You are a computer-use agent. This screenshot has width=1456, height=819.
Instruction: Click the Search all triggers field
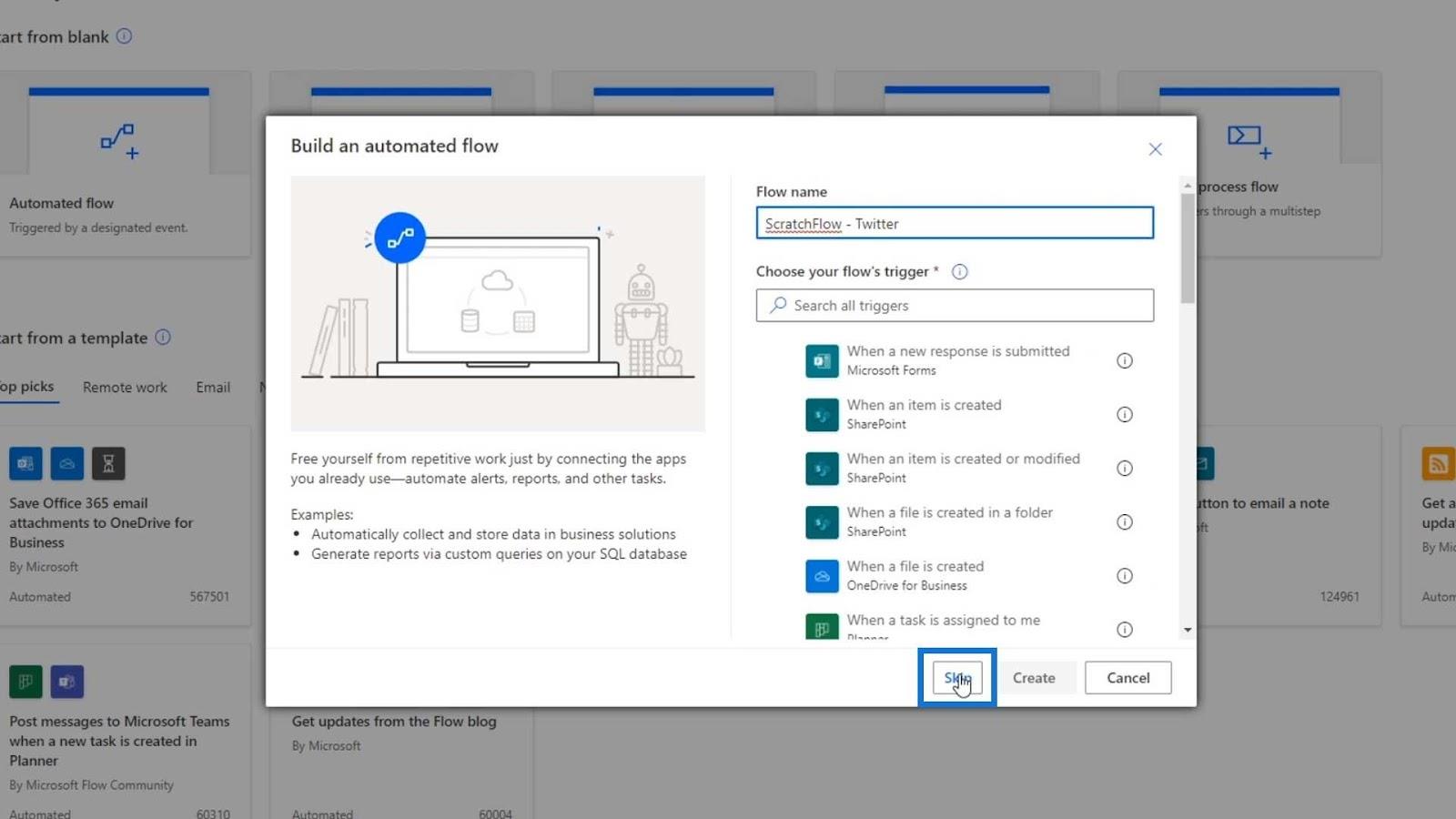(955, 305)
